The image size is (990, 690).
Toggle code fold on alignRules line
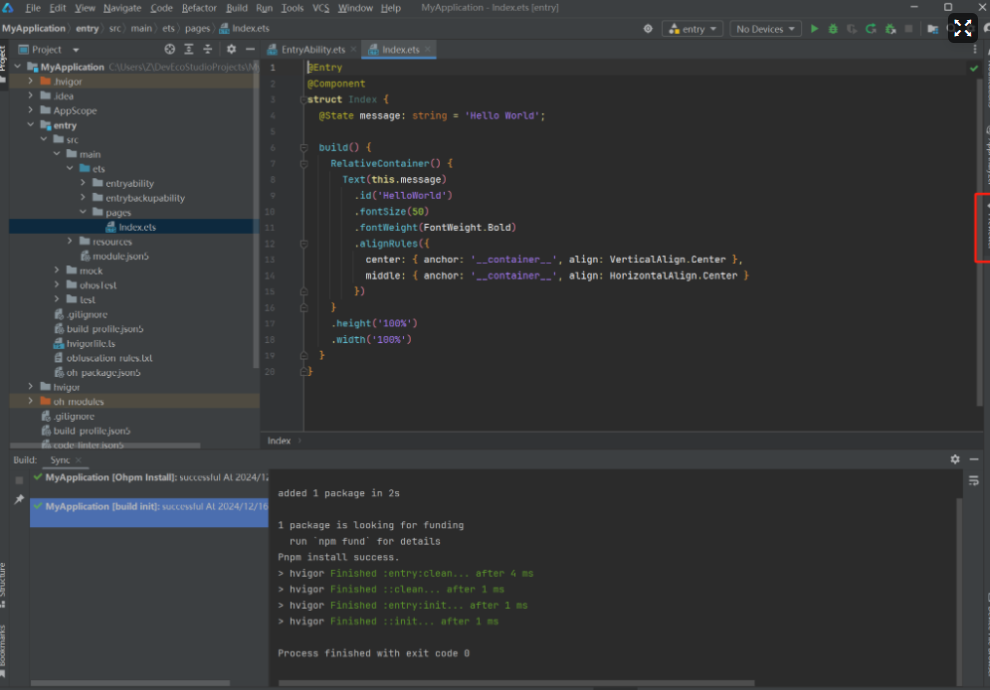click(x=303, y=244)
